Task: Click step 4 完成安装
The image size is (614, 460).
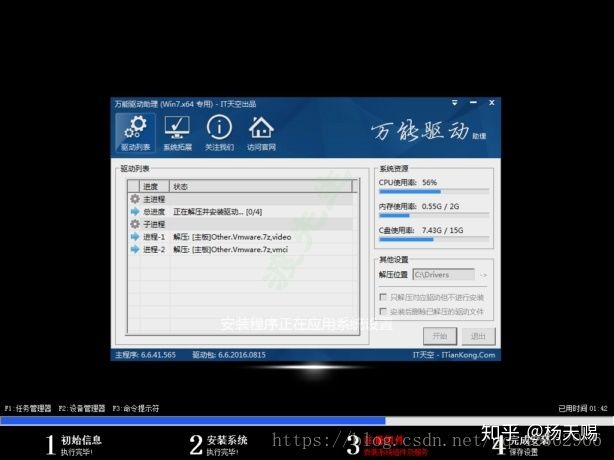Action: coord(521,446)
